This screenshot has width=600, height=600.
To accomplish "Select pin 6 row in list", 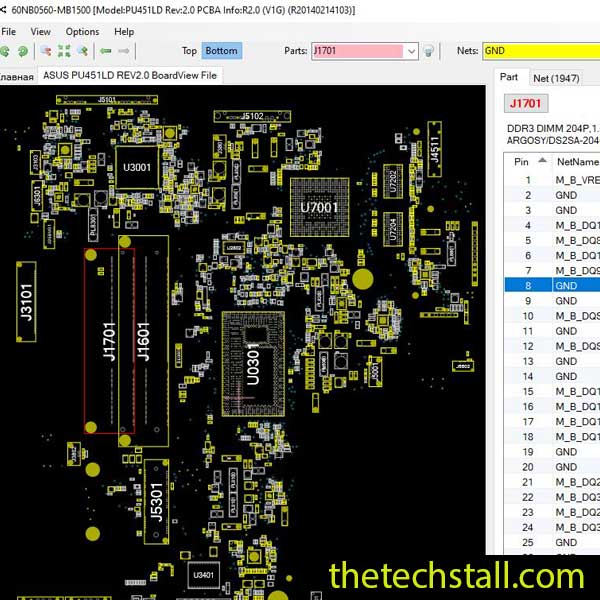I will pyautogui.click(x=552, y=256).
